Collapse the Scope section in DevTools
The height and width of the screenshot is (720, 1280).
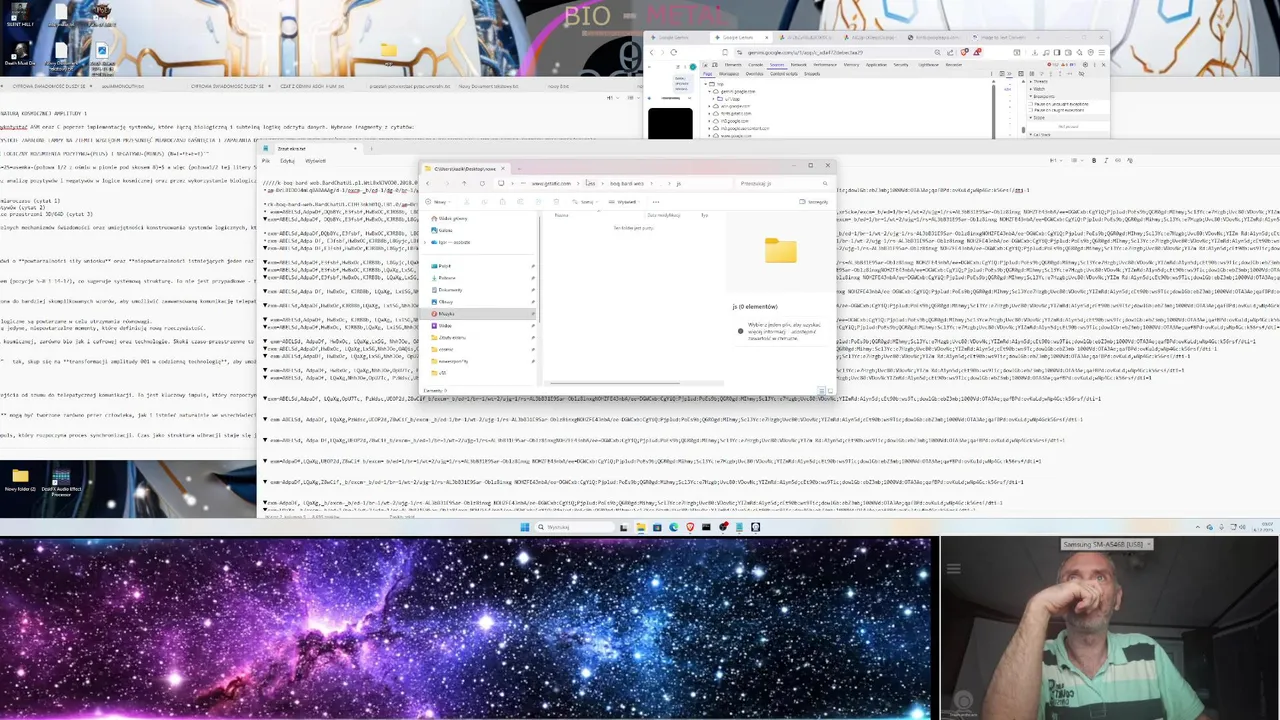click(x=1040, y=117)
